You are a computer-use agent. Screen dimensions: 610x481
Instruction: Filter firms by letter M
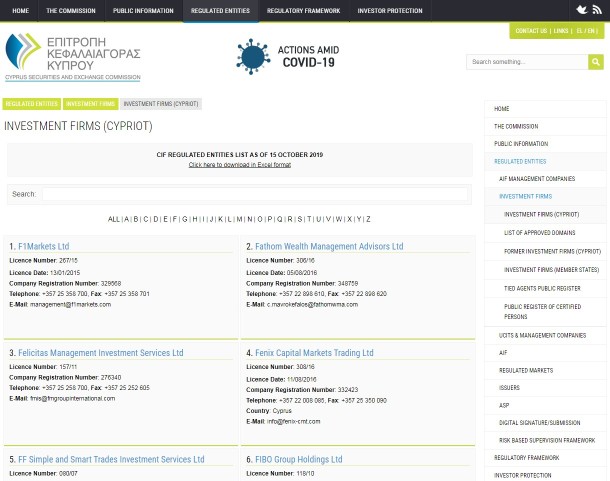click(x=239, y=219)
